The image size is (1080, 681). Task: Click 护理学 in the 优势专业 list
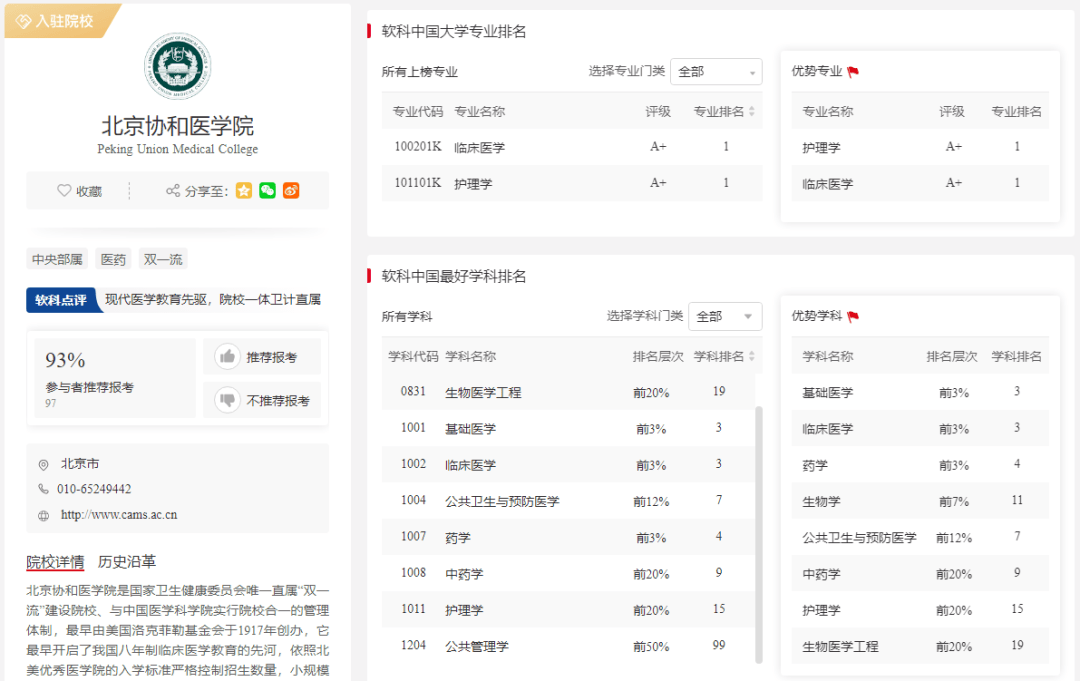point(821,147)
